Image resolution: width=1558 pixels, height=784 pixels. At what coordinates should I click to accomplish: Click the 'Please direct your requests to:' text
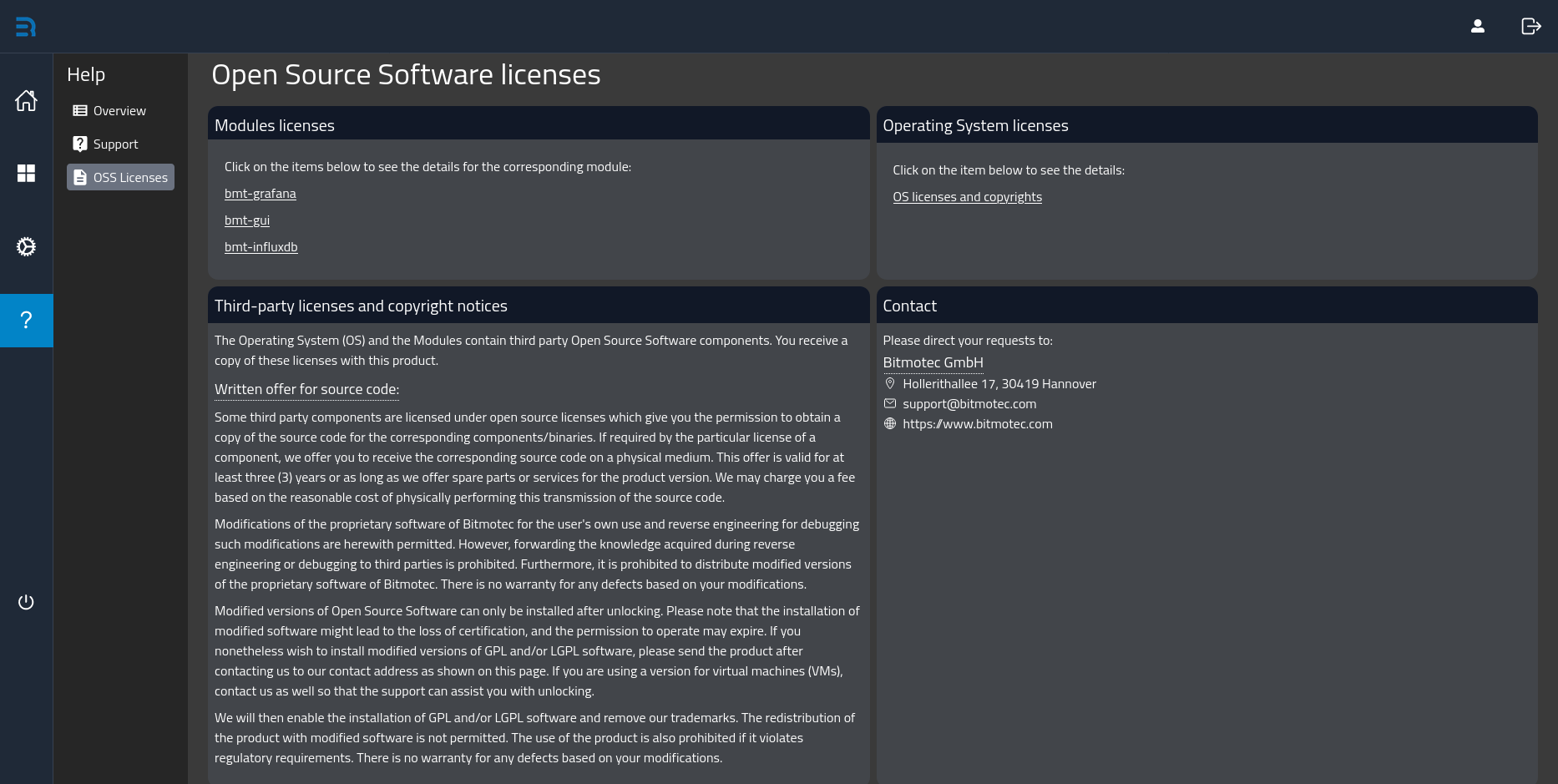pos(968,341)
